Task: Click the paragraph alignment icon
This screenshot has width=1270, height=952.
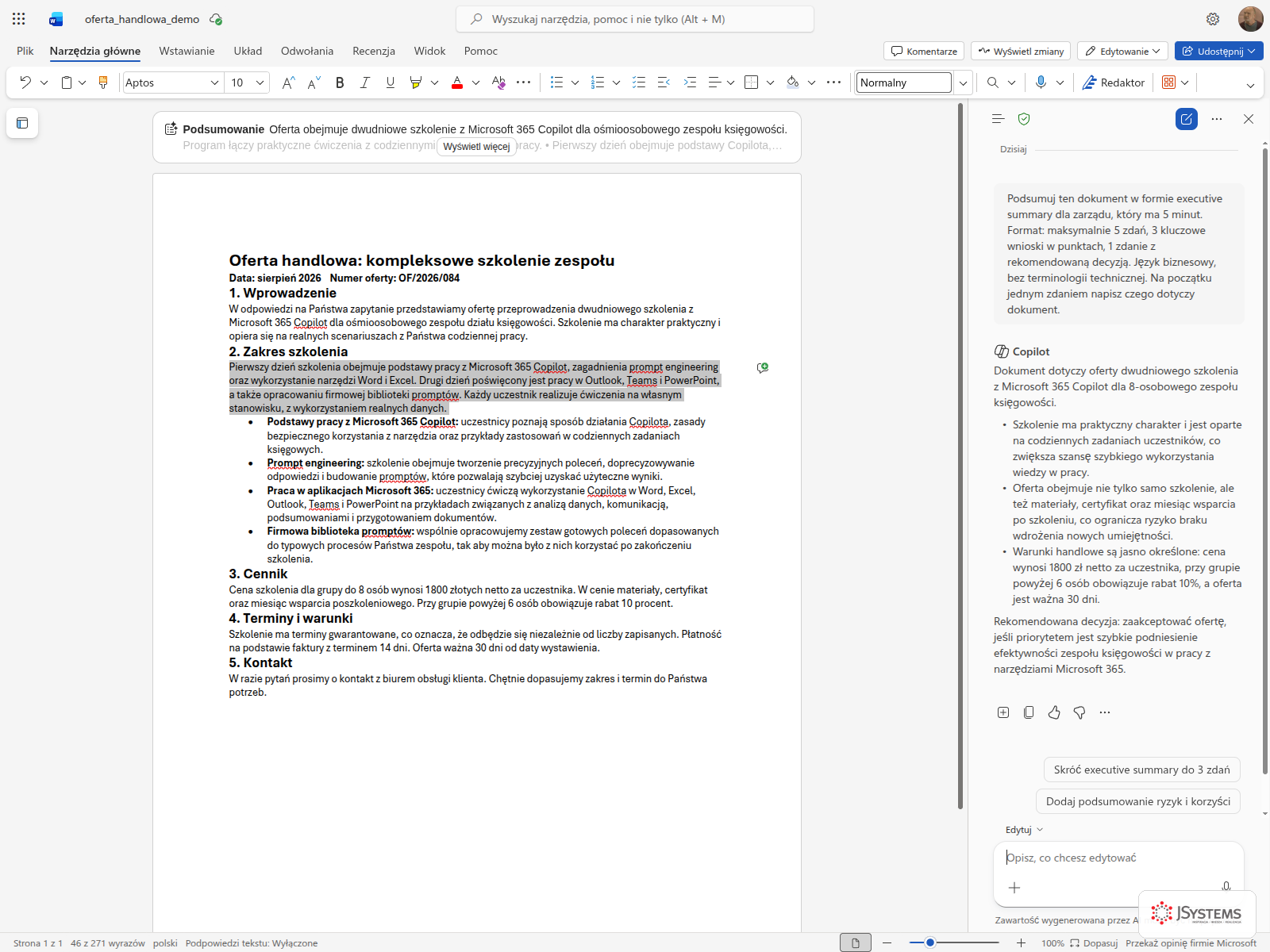Action: click(714, 83)
